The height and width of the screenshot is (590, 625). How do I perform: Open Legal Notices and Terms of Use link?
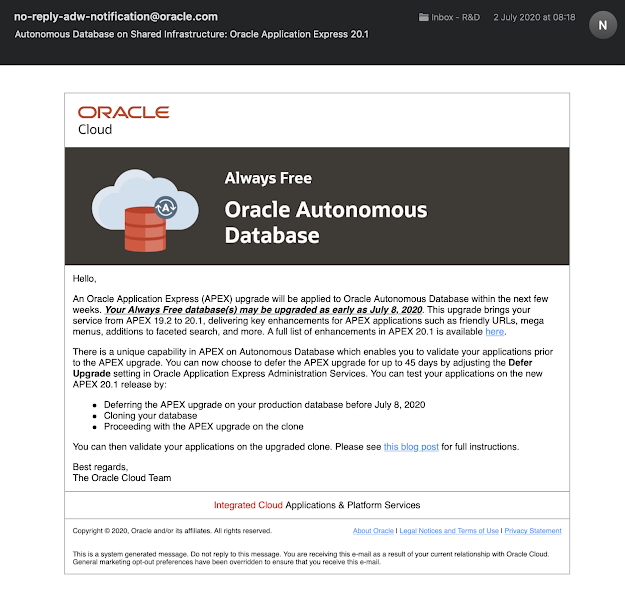449,531
